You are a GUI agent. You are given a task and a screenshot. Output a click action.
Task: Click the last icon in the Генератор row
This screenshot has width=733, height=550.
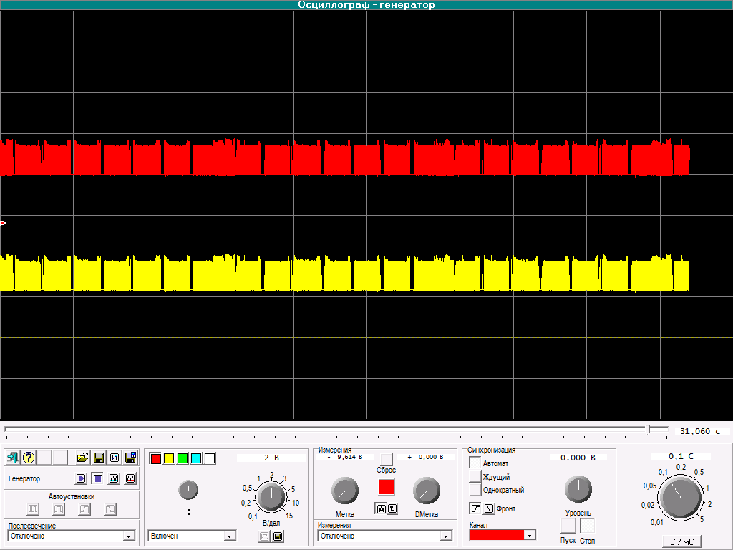coord(130,479)
